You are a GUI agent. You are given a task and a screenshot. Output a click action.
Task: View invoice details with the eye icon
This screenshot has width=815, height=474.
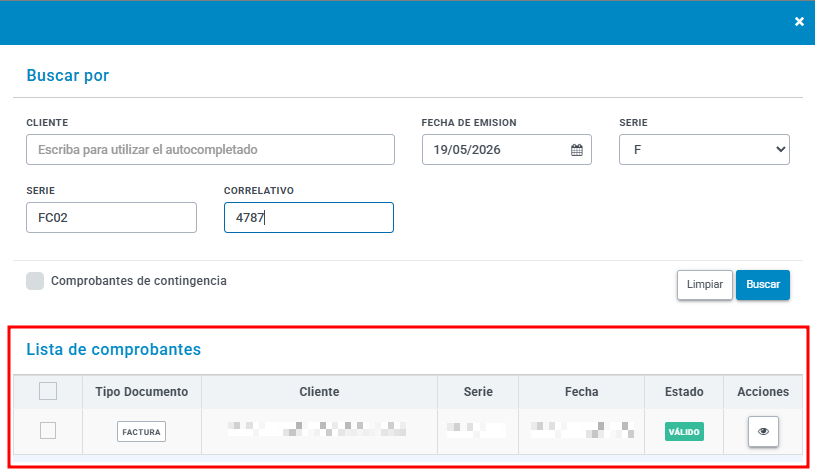[x=763, y=431]
